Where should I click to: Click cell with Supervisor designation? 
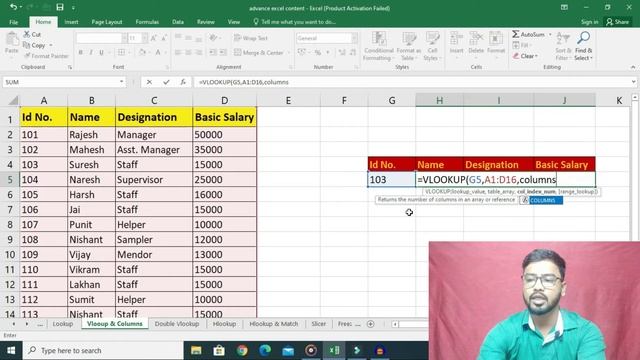click(154, 180)
